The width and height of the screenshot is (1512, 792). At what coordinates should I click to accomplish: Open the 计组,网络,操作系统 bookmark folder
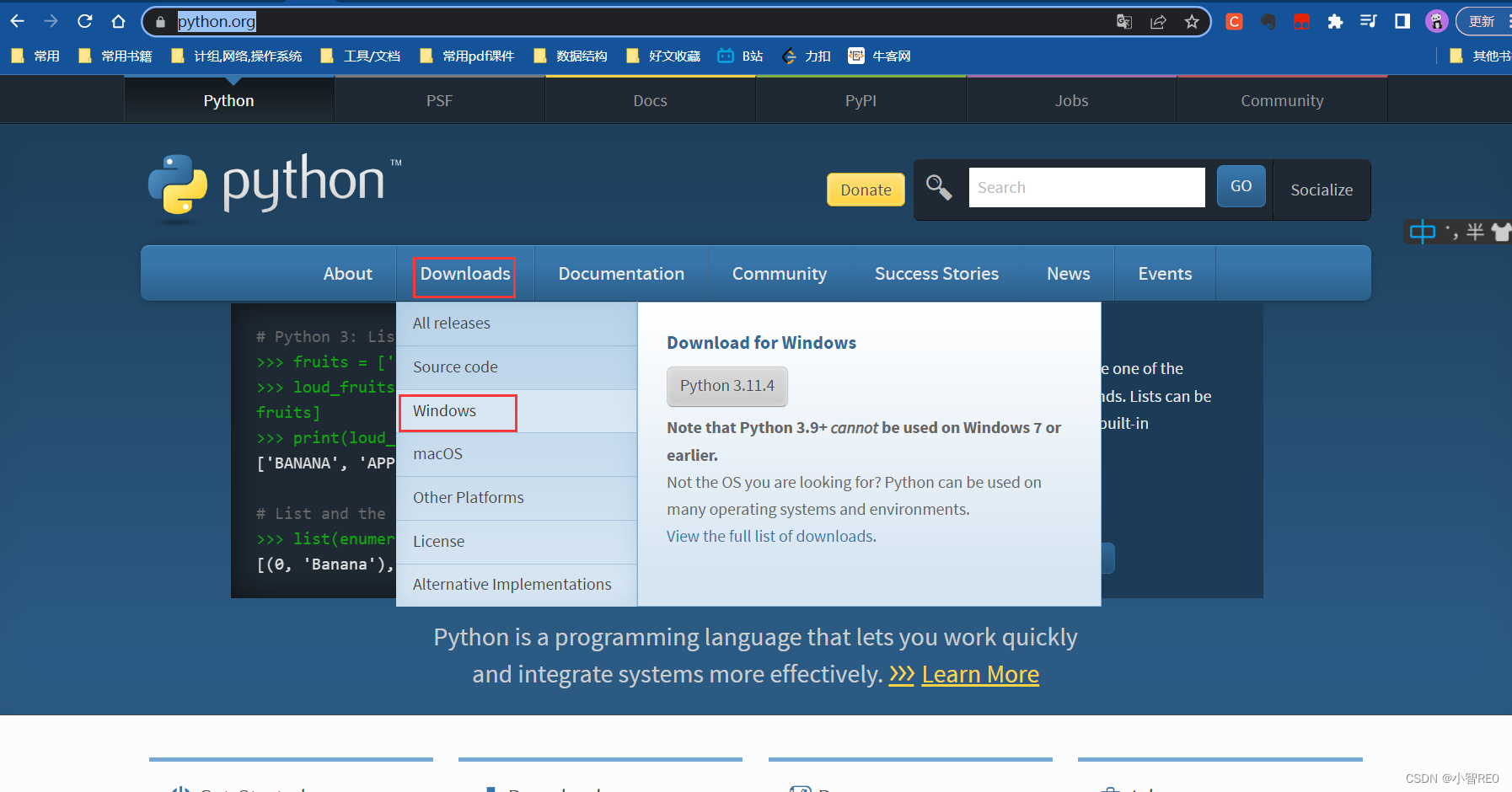(x=237, y=56)
